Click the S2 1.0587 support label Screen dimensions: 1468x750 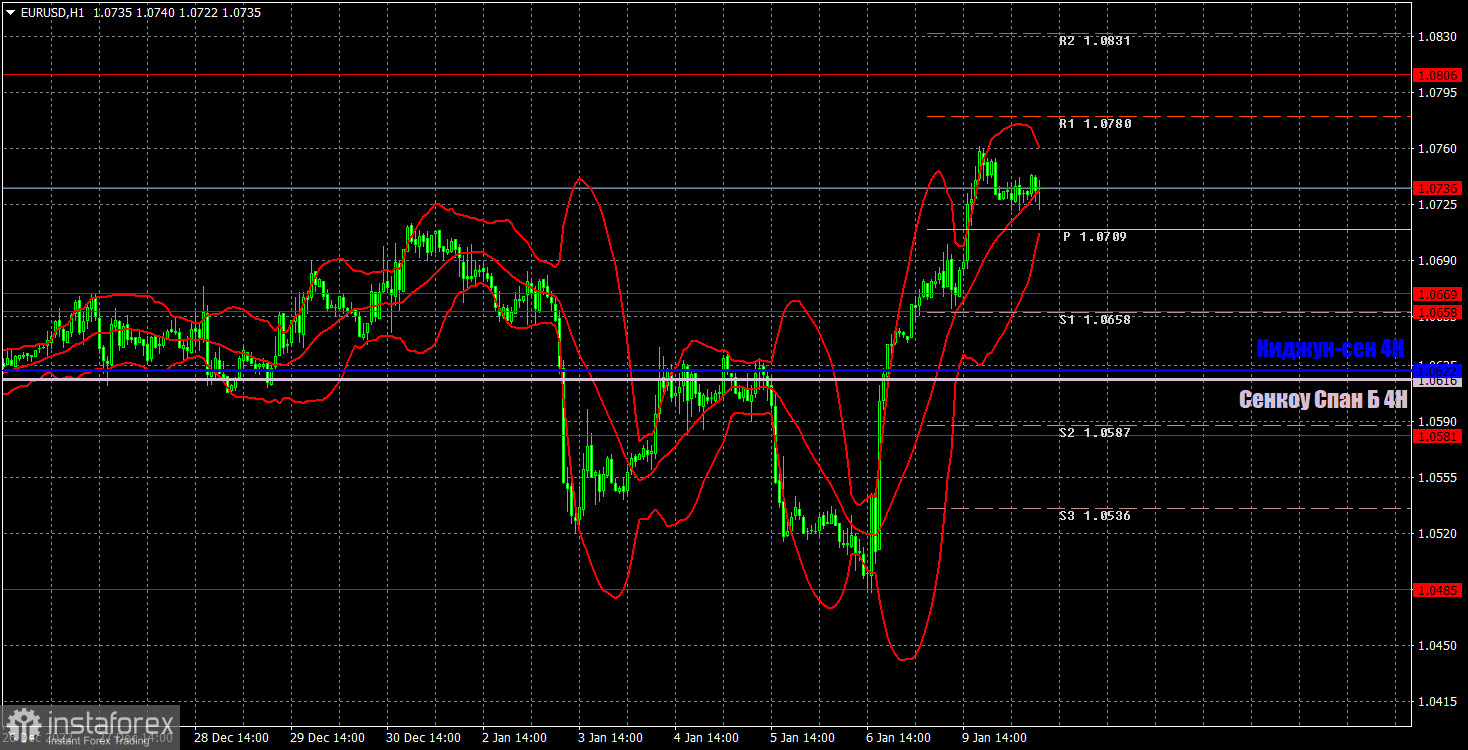[x=1095, y=433]
